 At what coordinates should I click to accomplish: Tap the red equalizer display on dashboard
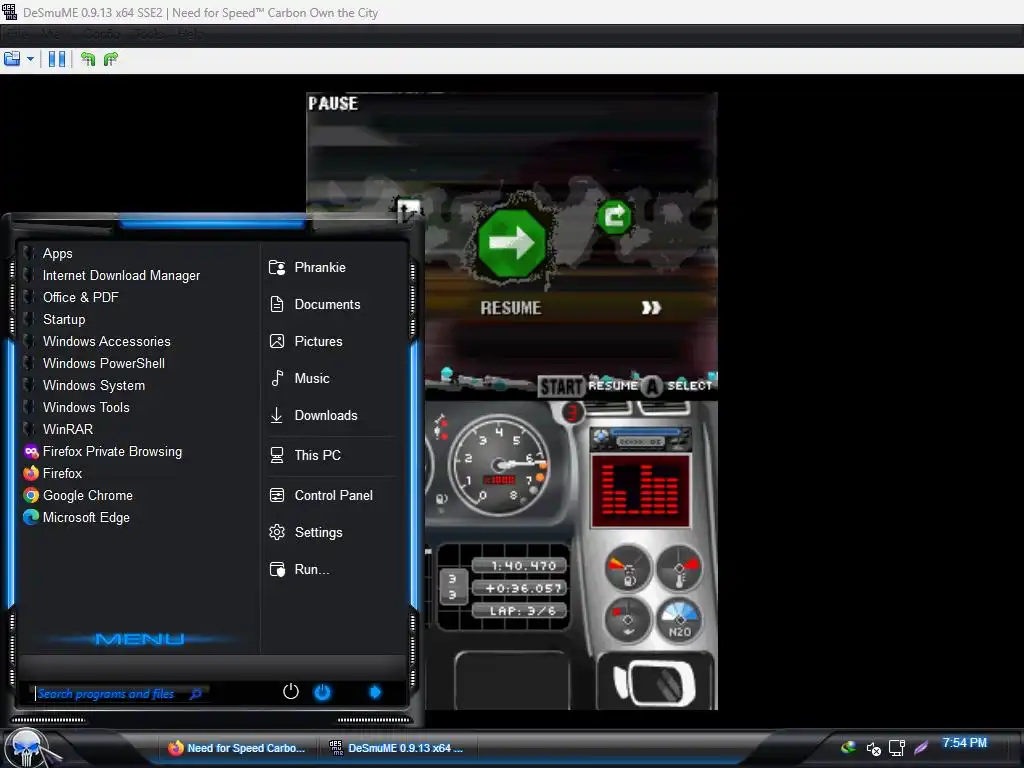pyautogui.click(x=641, y=491)
